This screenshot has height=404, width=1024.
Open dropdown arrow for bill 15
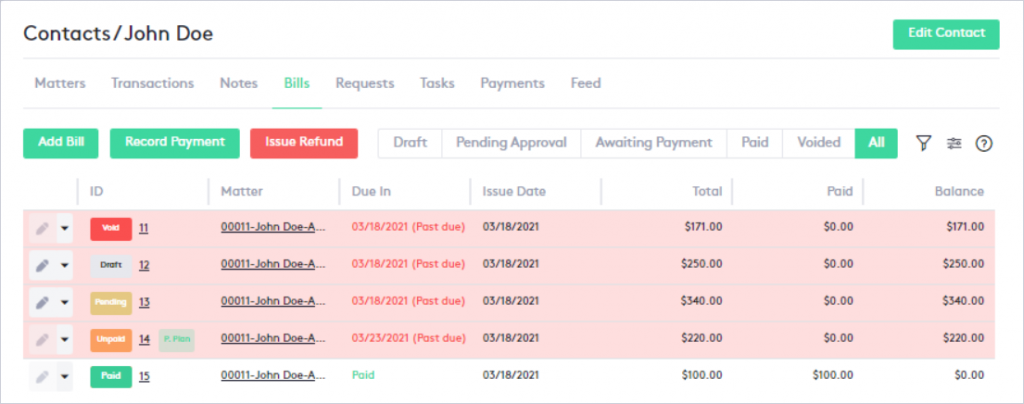click(65, 377)
